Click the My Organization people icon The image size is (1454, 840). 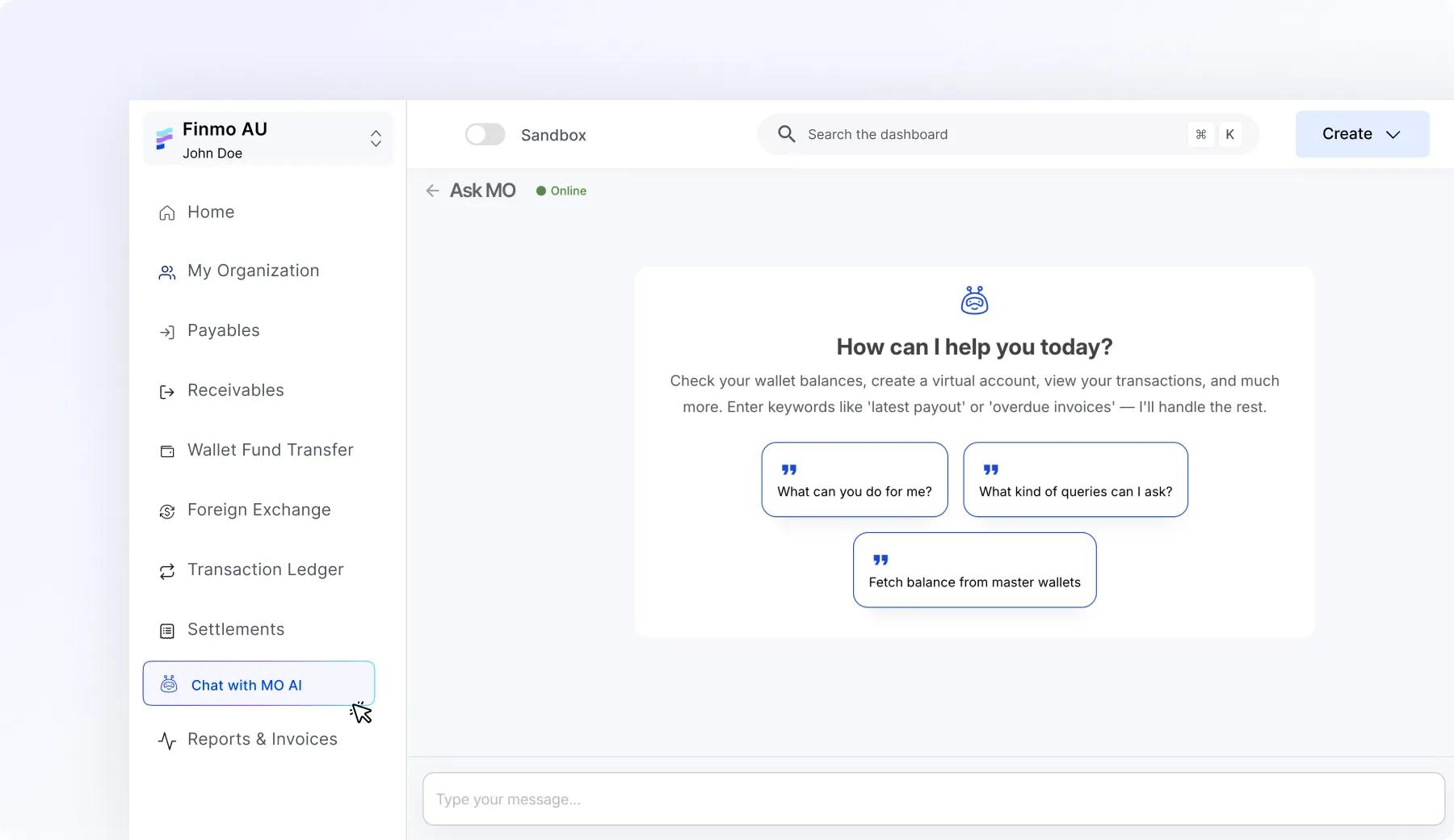pos(167,273)
